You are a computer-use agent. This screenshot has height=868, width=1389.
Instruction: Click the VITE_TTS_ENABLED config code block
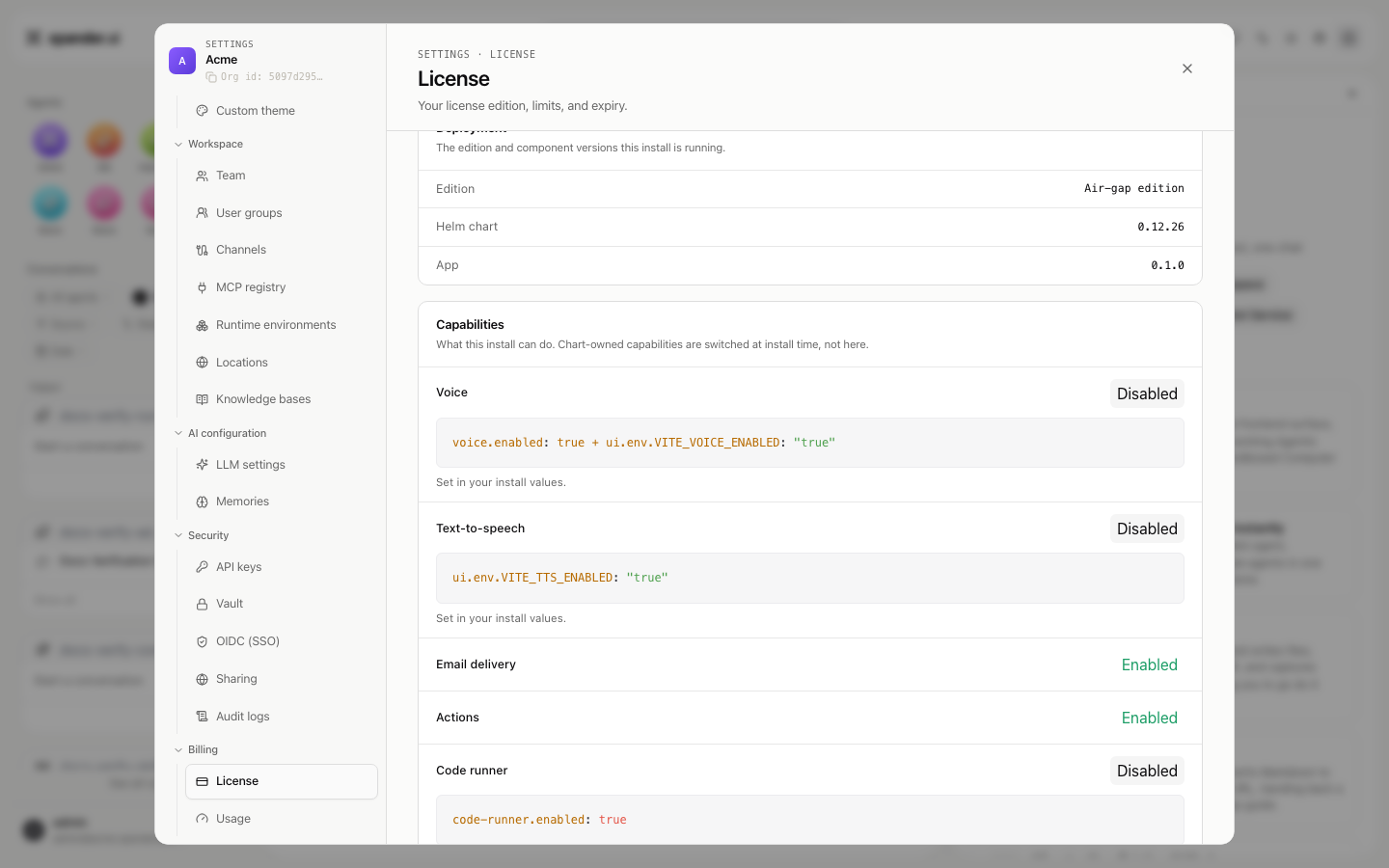pyautogui.click(x=810, y=578)
